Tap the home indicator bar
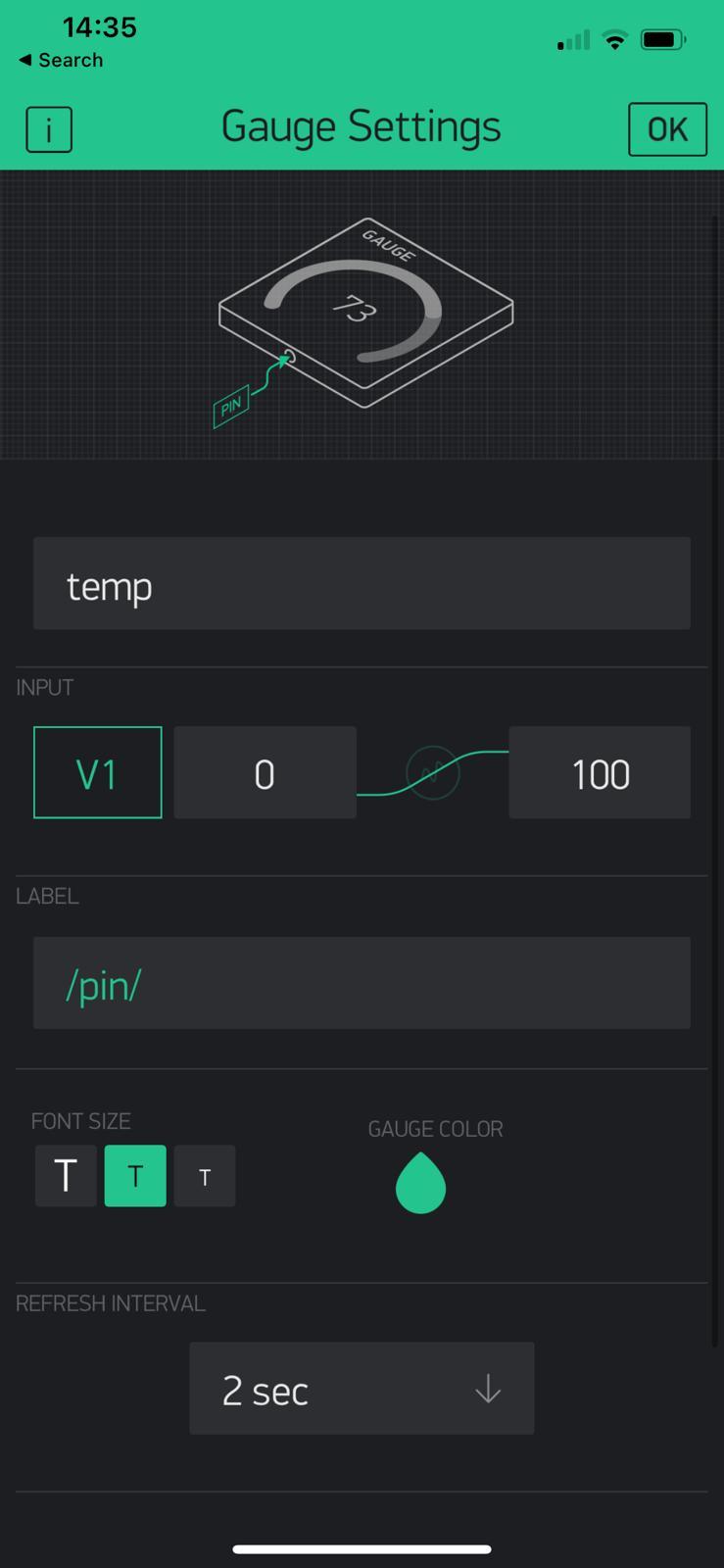The height and width of the screenshot is (1568, 724). [362, 1549]
